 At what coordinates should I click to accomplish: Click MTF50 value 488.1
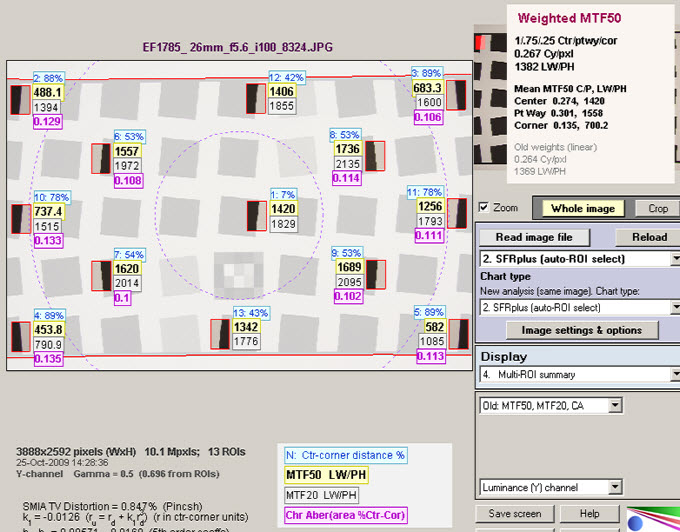click(49, 92)
